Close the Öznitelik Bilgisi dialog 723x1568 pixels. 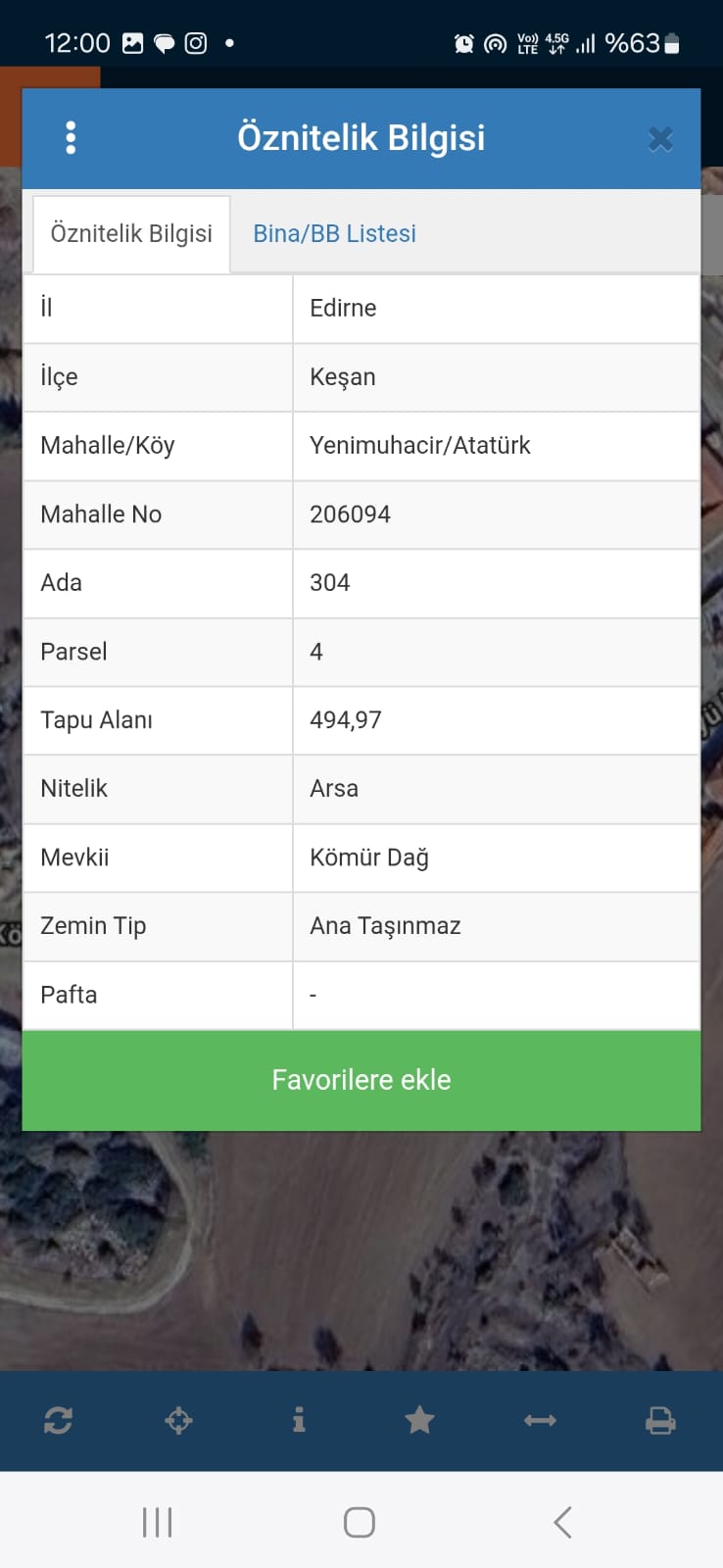[x=660, y=139]
